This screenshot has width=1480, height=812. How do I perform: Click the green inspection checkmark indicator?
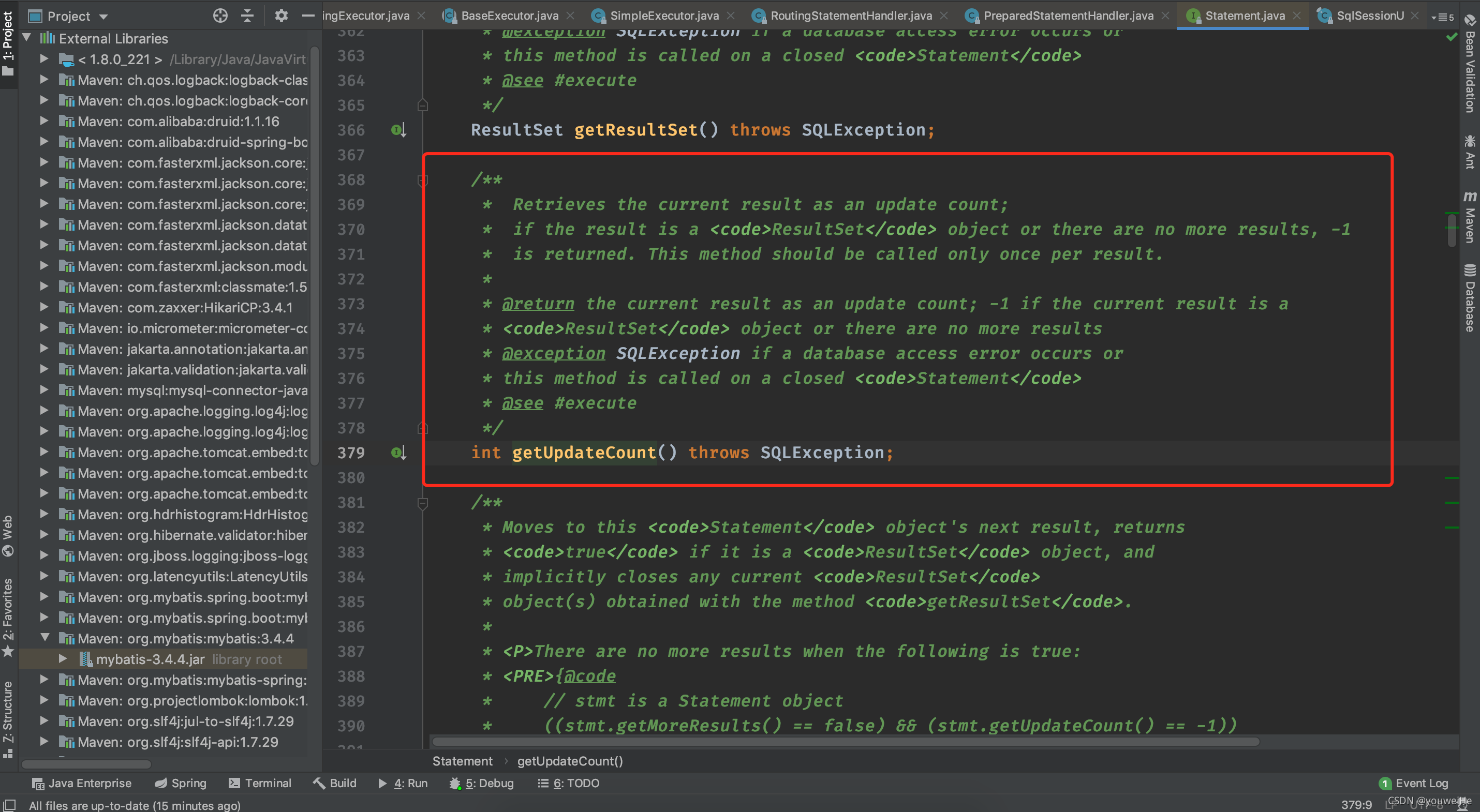pyautogui.click(x=1451, y=37)
